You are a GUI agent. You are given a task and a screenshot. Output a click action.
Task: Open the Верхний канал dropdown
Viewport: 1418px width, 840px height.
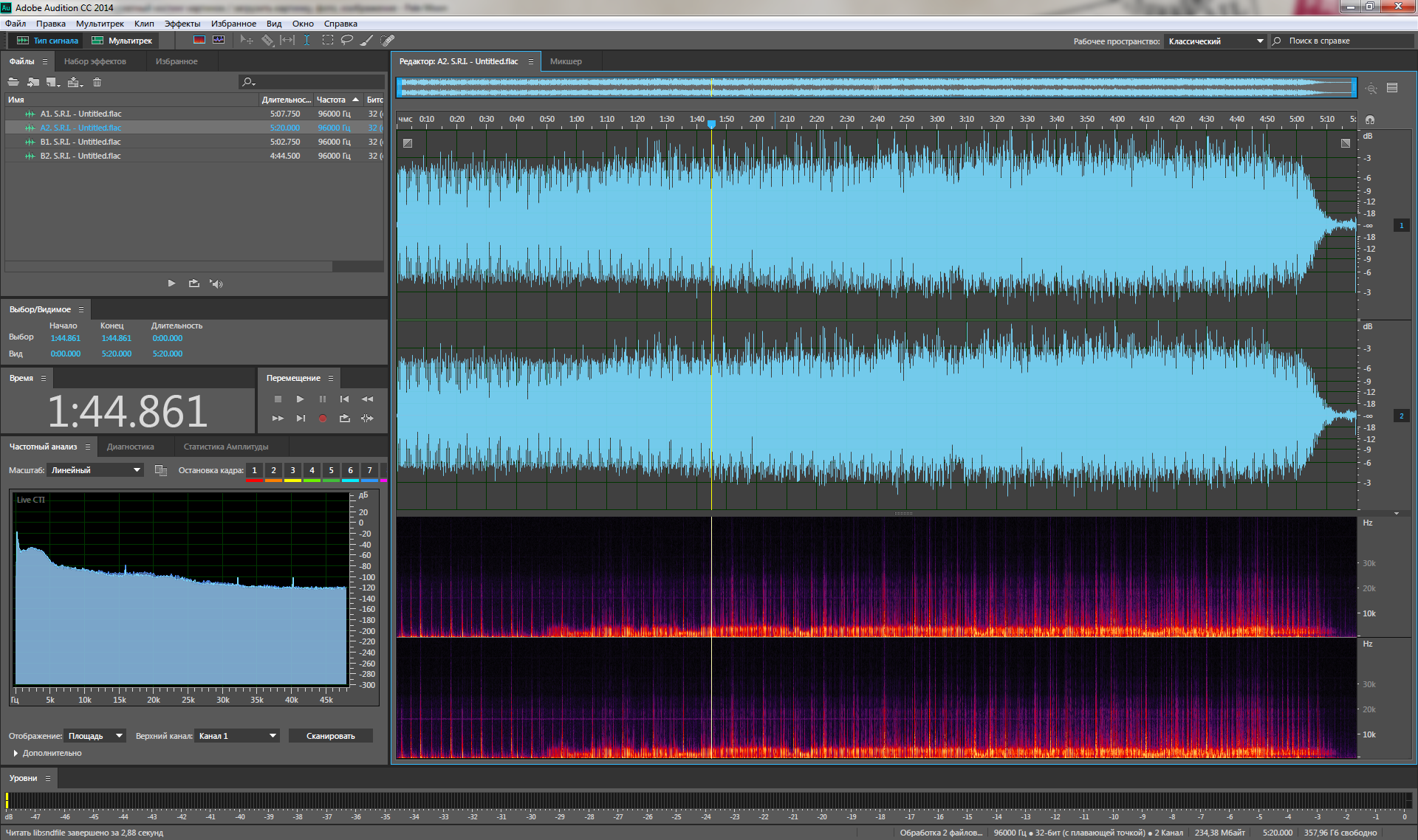(236, 736)
